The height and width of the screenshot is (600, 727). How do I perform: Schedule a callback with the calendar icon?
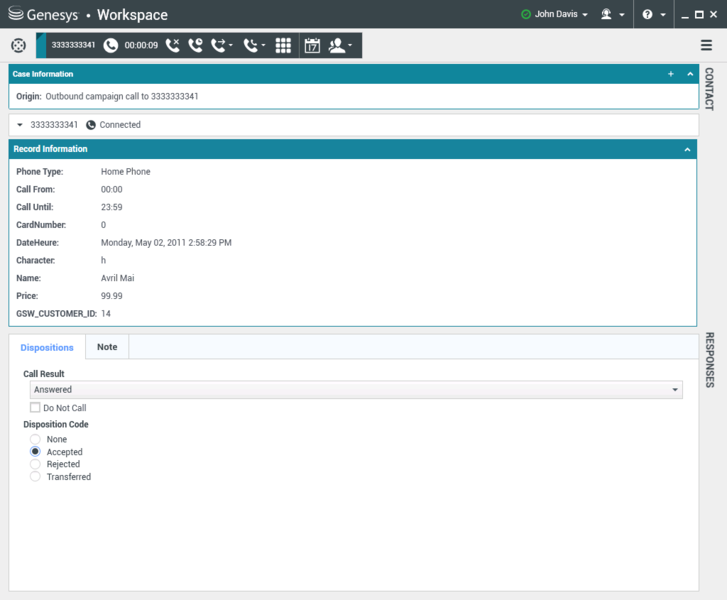312,45
